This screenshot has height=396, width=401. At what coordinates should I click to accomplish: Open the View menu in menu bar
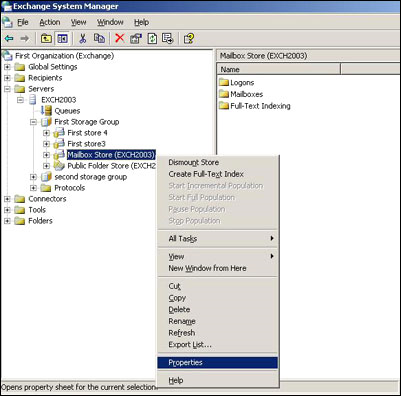[78, 22]
